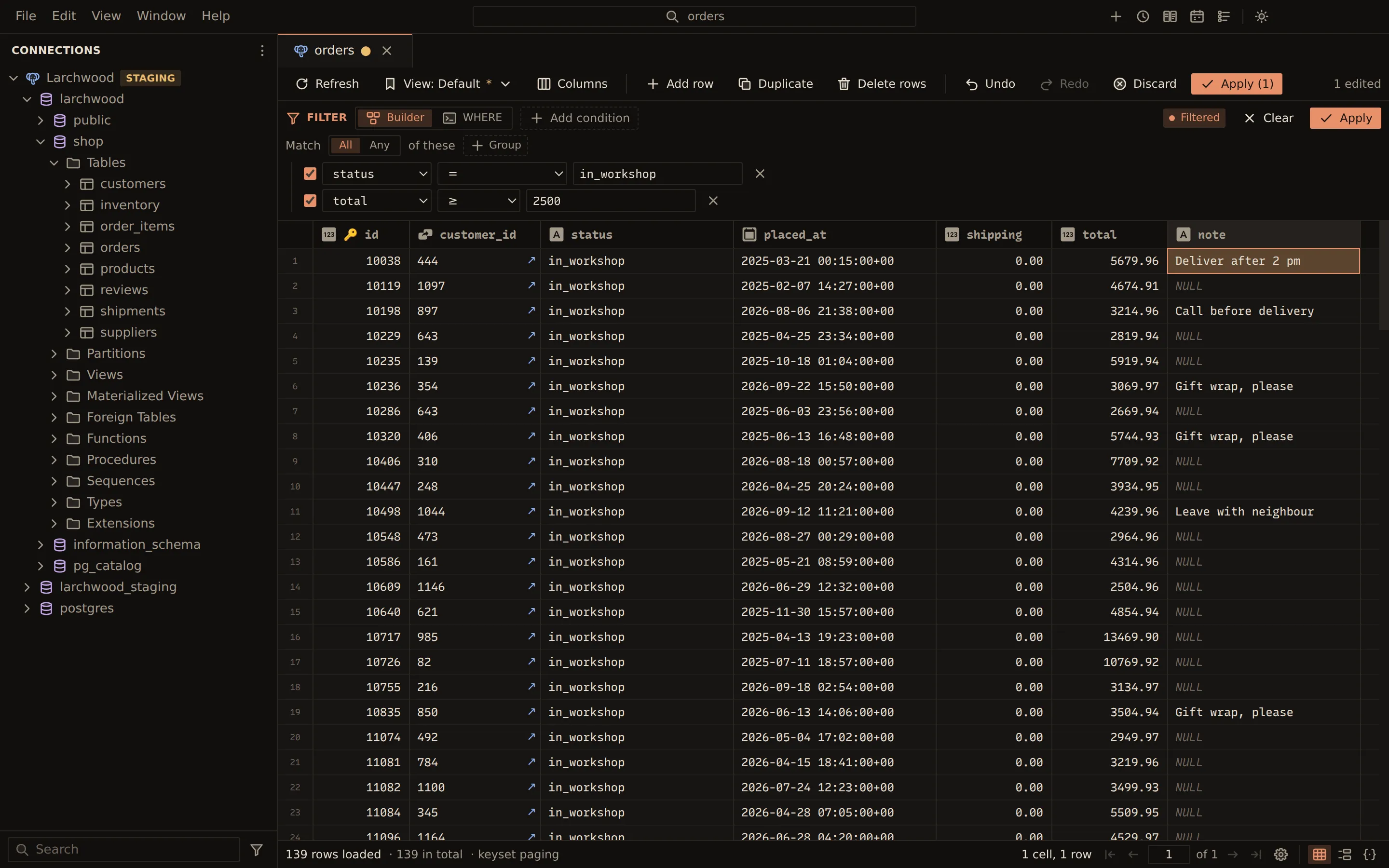Collapse the shop schema node
This screenshot has height=868, width=1389.
point(40,141)
